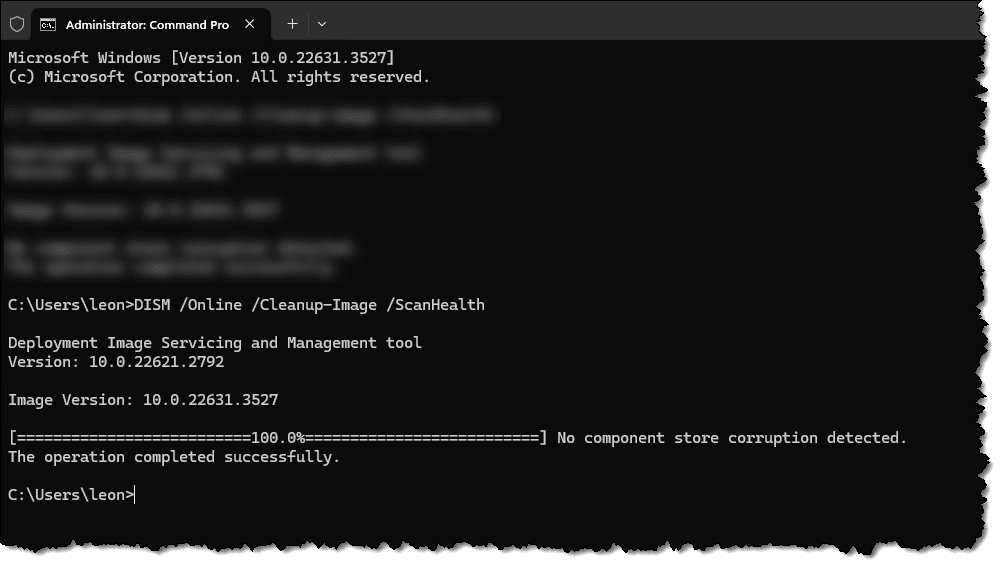
Task: Select the Administrator: Command Pro tab title
Action: 148,23
